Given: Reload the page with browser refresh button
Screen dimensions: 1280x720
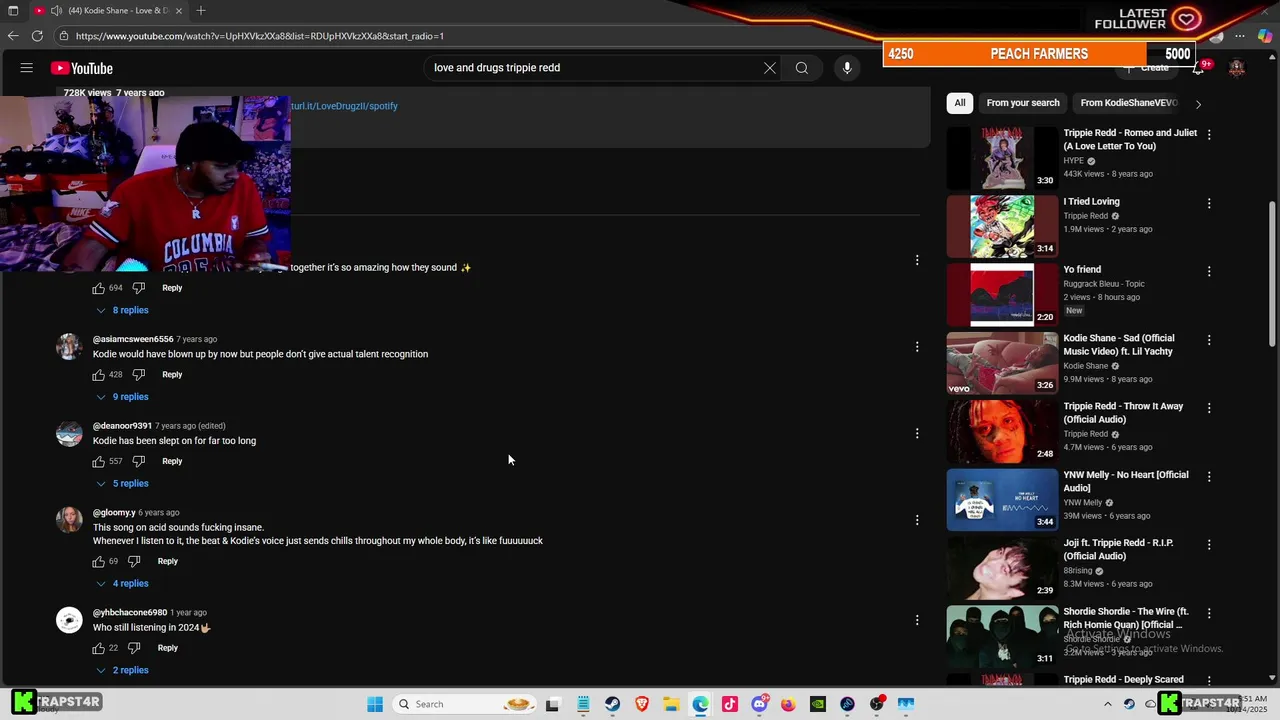Looking at the screenshot, I should click(x=37, y=36).
